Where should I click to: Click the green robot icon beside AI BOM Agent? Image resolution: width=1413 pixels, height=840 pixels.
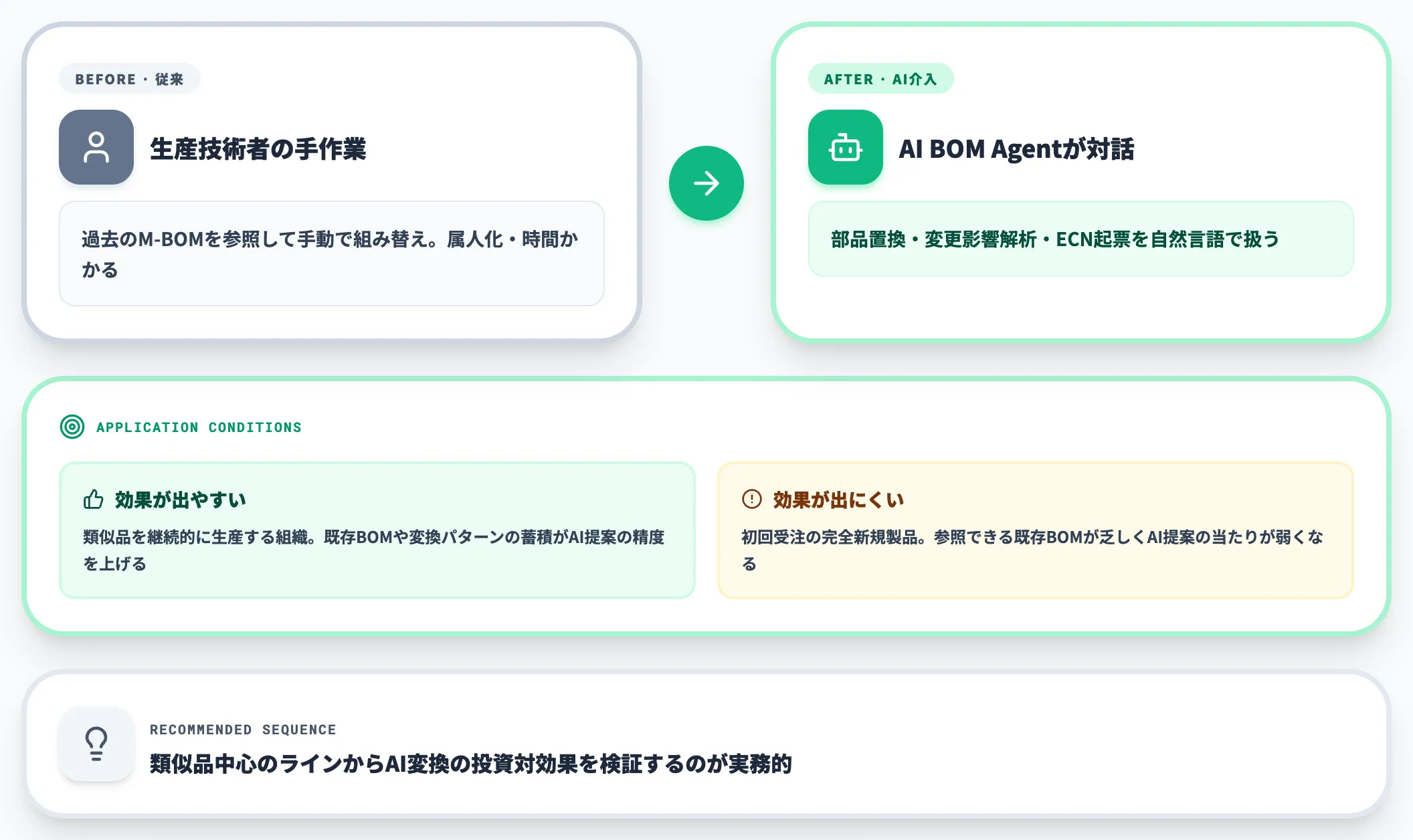point(846,147)
